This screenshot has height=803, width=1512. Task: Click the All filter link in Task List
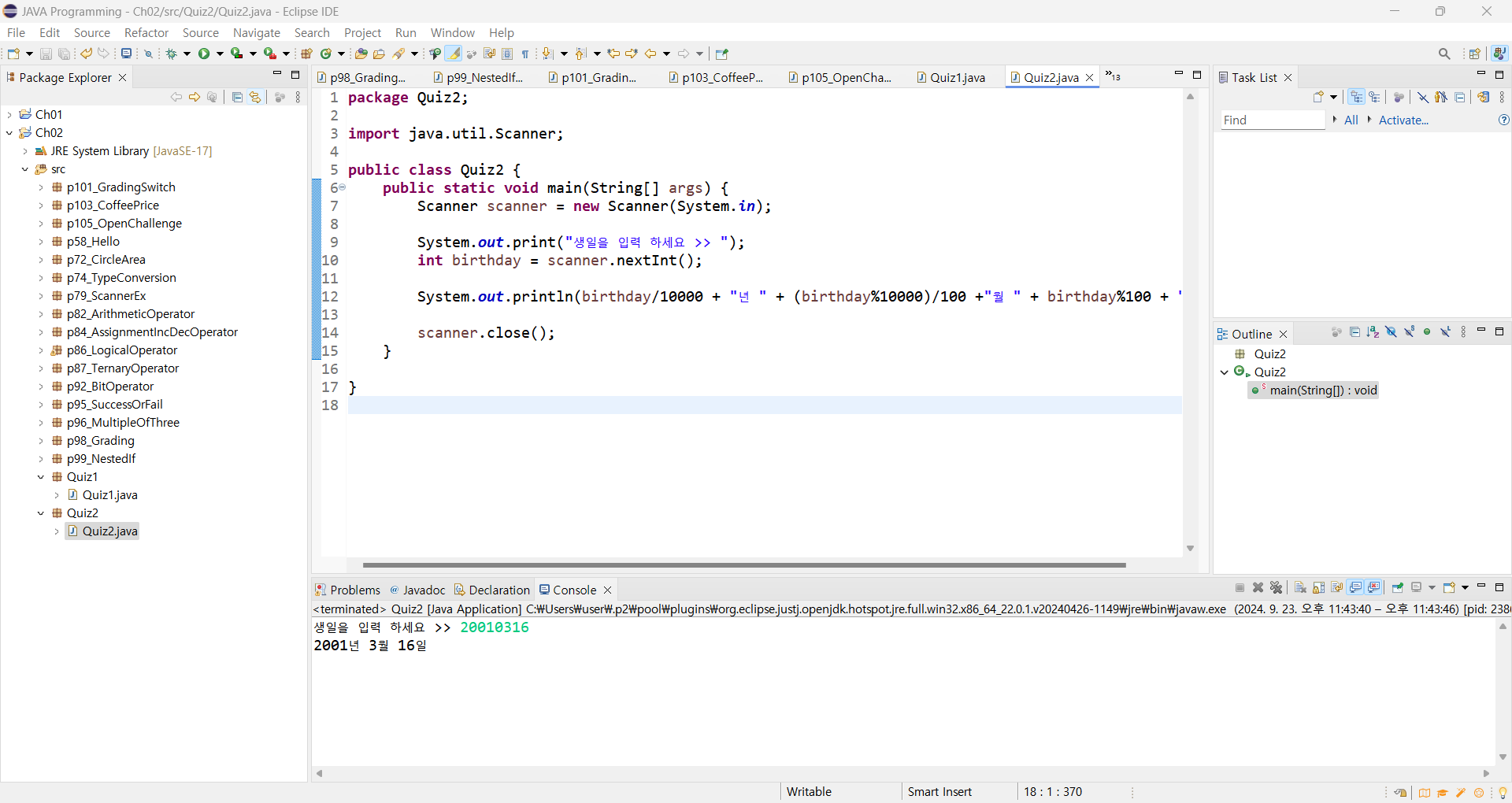pos(1351,120)
